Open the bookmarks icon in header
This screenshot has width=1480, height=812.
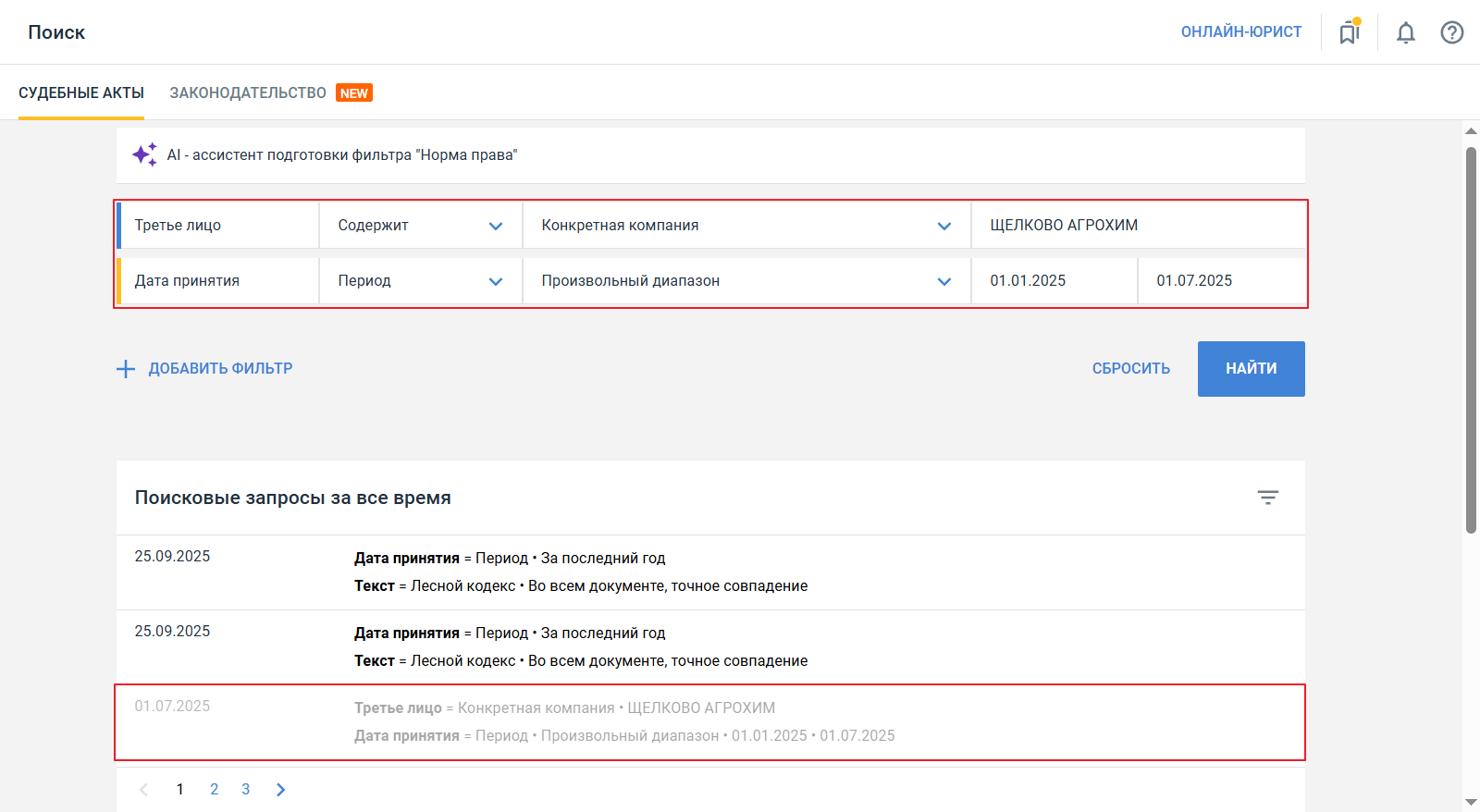pos(1350,32)
